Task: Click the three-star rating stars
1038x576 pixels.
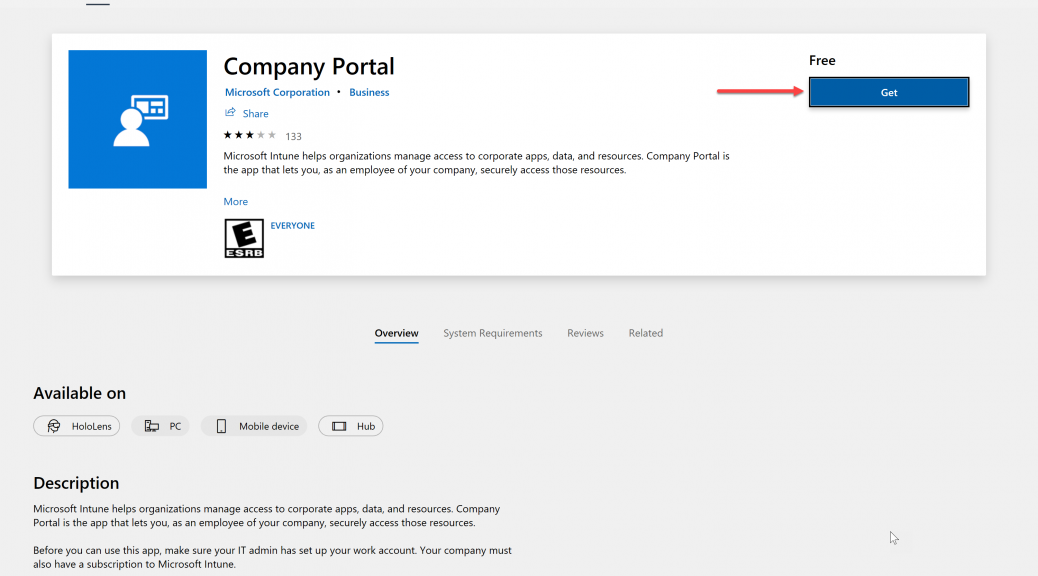Action: pos(250,135)
